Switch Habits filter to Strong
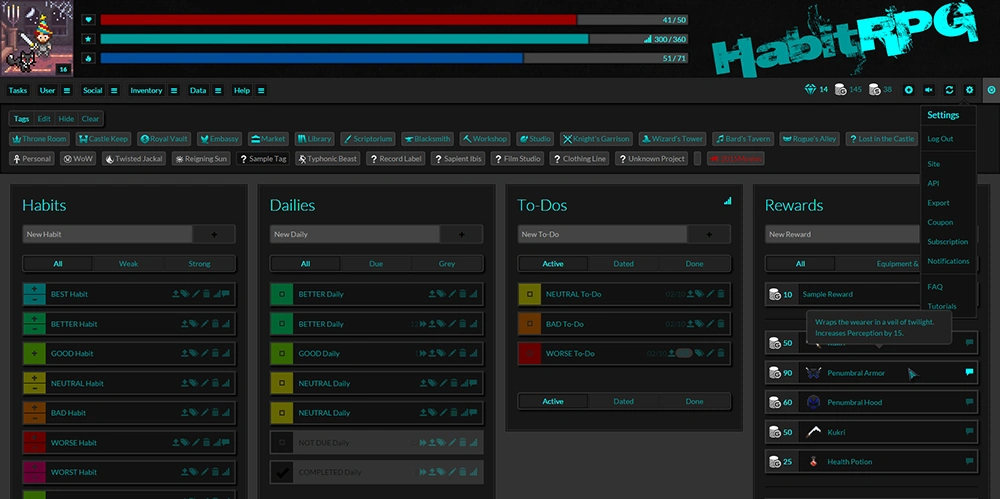 click(199, 264)
